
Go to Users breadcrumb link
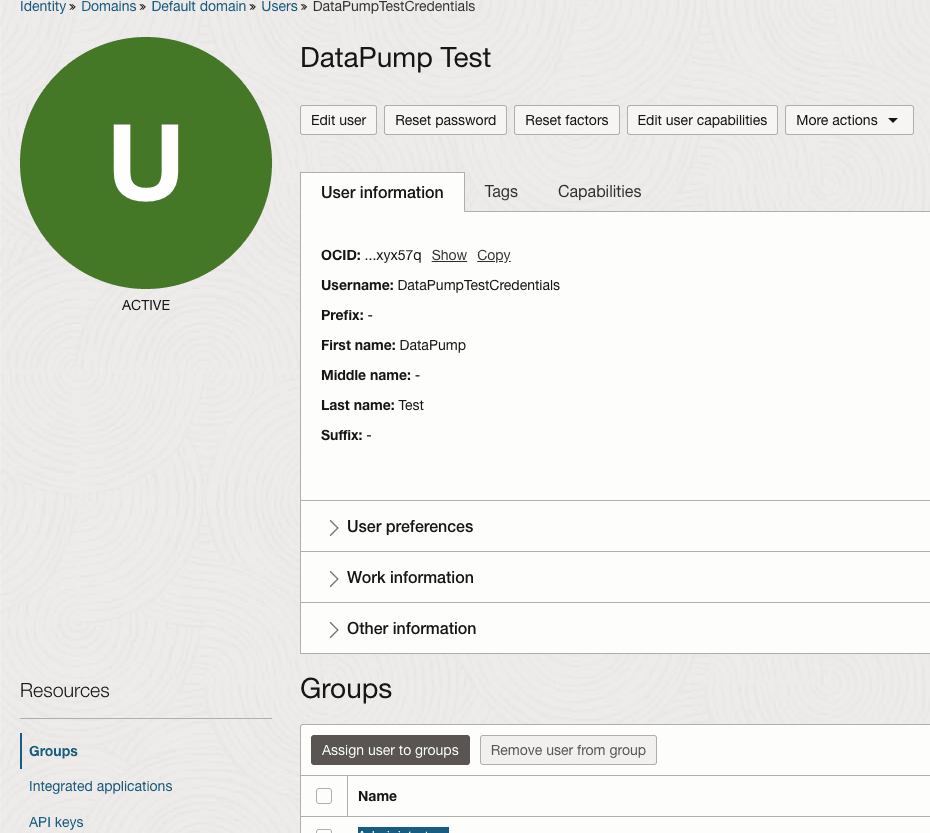[x=279, y=7]
